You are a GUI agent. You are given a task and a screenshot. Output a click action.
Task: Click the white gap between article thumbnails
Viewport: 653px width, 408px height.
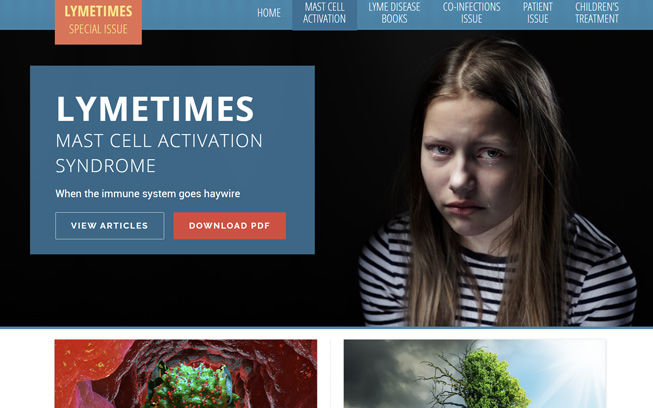point(330,373)
